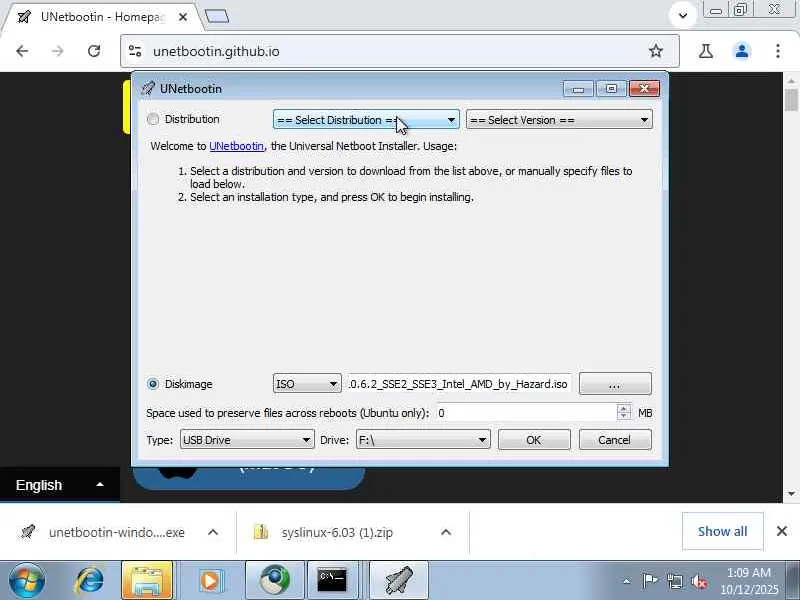Viewport: 800px width, 600px height.
Task: Open a new browser tab
Action: coord(217,17)
